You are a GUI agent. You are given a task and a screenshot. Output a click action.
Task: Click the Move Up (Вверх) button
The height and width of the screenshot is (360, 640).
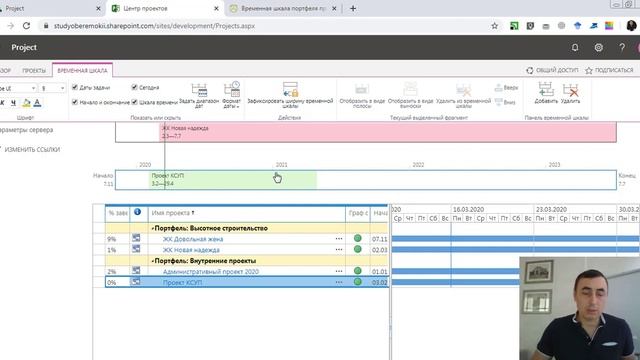click(x=506, y=88)
